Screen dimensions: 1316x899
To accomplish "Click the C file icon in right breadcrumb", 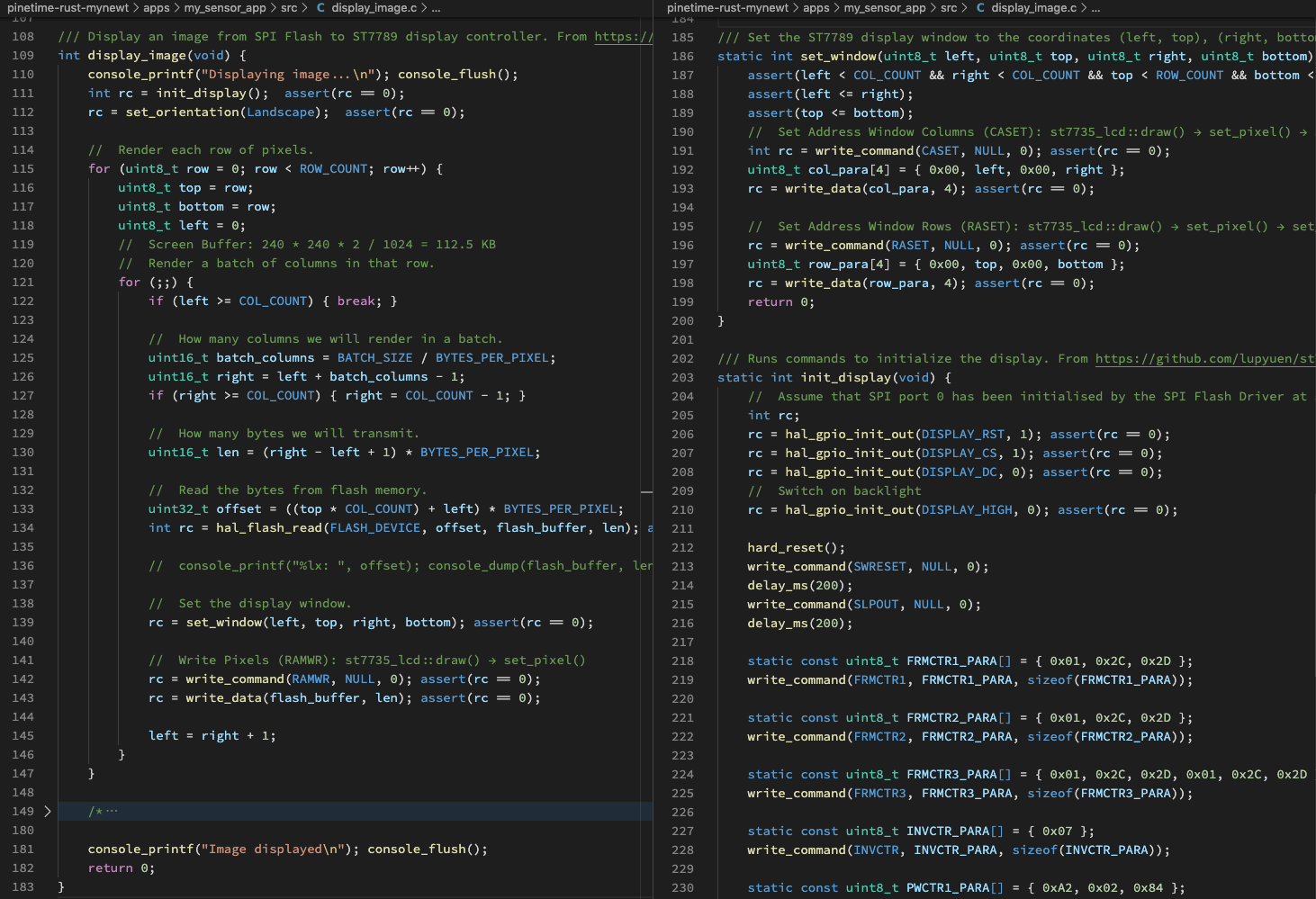I will click(980, 8).
